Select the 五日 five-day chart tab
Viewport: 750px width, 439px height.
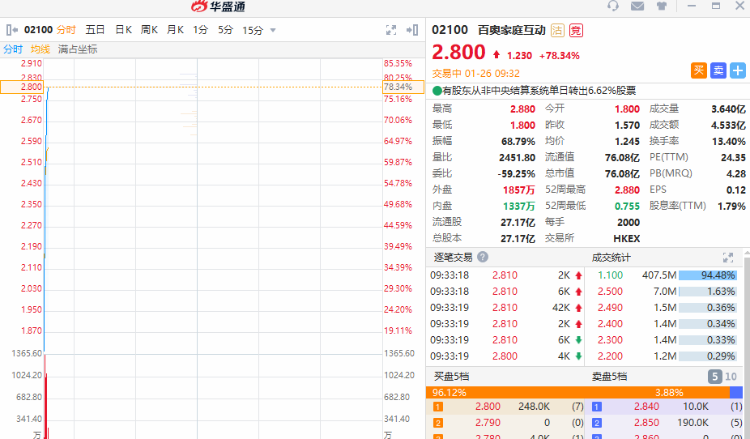point(95,30)
